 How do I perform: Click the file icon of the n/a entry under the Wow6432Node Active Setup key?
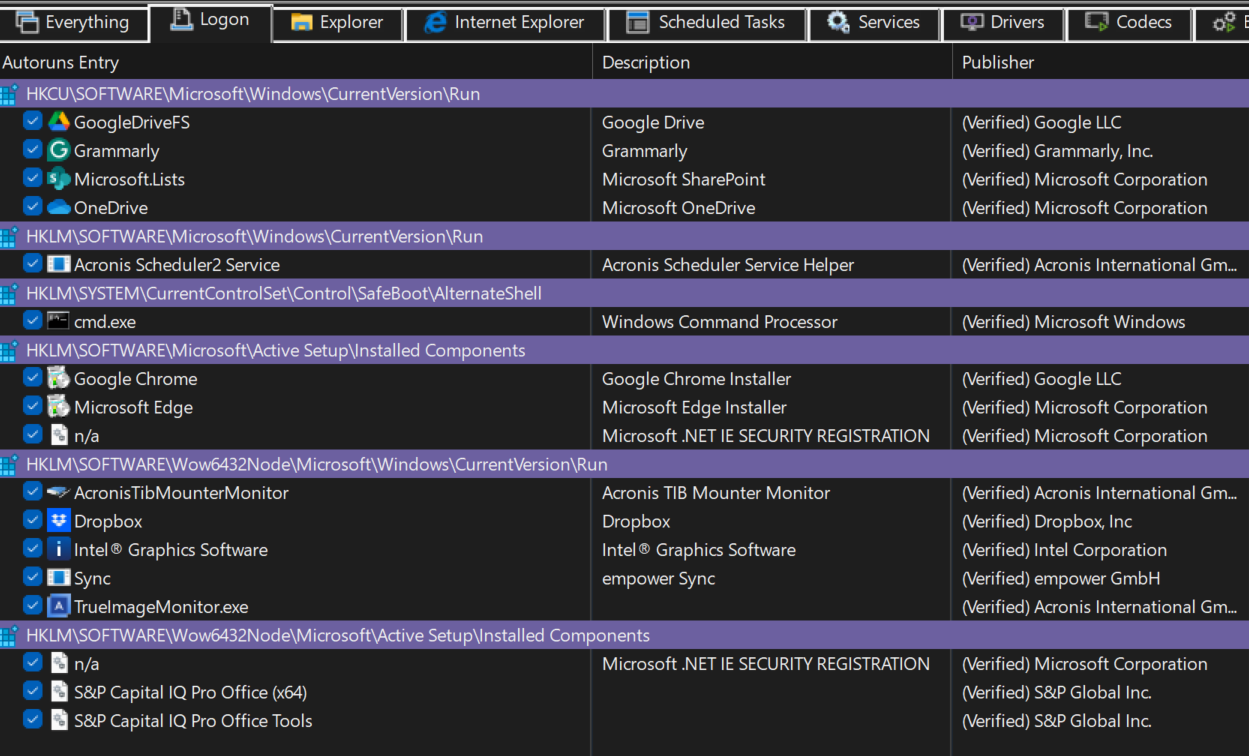(58, 664)
